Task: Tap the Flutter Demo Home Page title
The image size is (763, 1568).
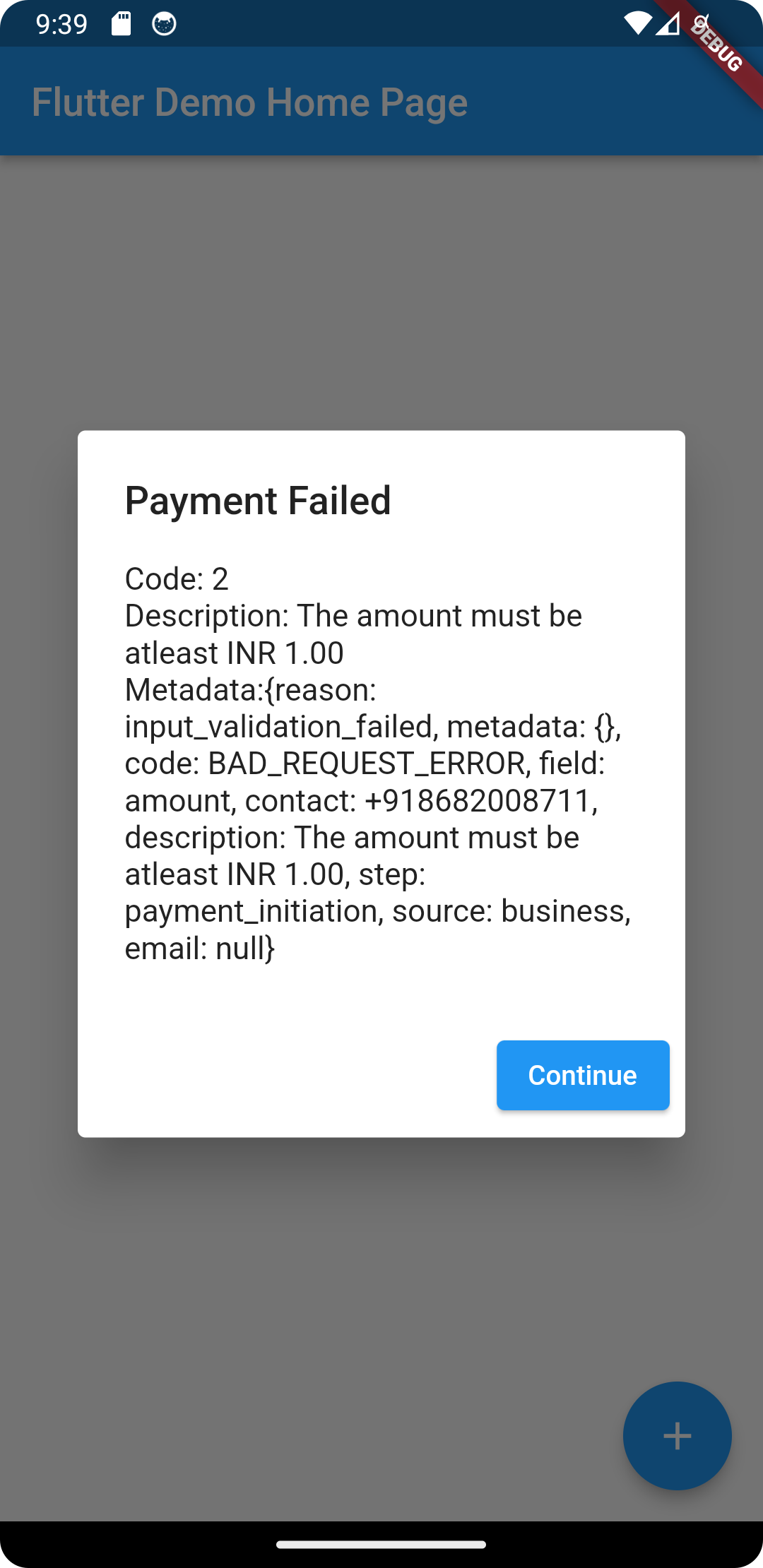Action: pyautogui.click(x=249, y=101)
